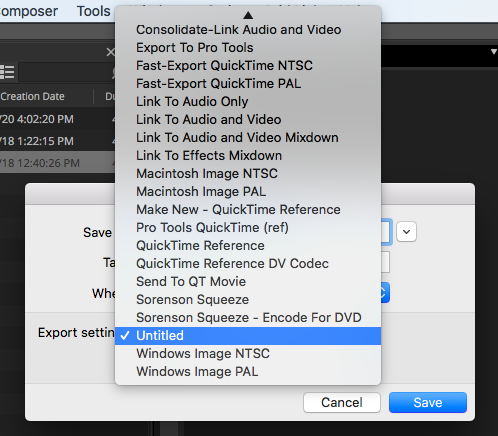Click the blue Save button
This screenshot has width=498, height=436.
click(x=428, y=402)
